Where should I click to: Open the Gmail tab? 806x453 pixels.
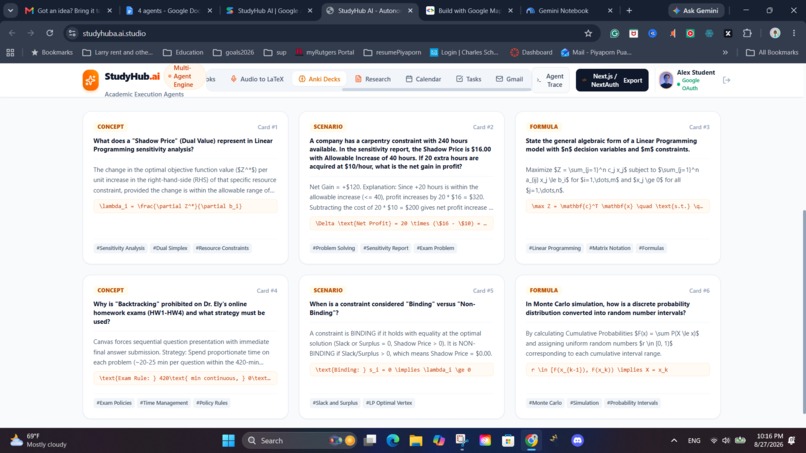pyautogui.click(x=509, y=79)
